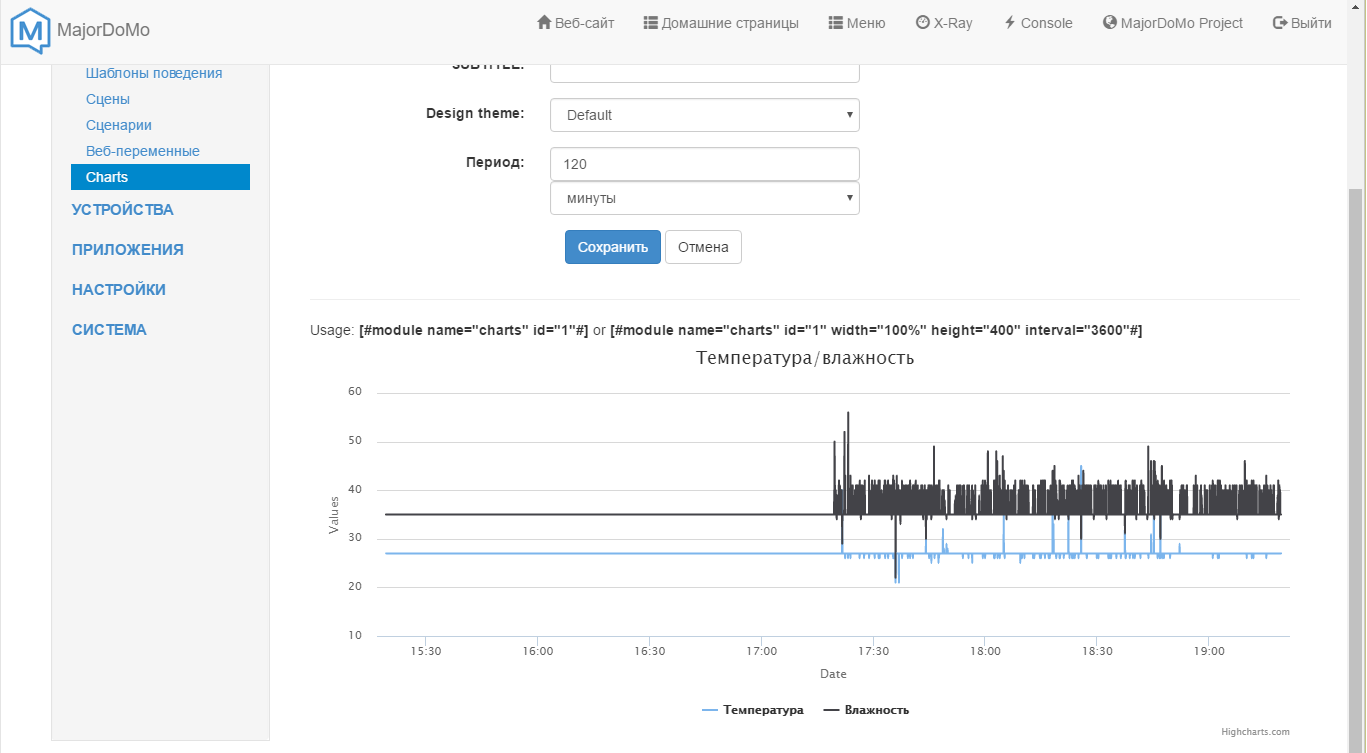Click the home icon beside Веб-сайт
Viewport: 1367px width, 753px height.
click(544, 23)
